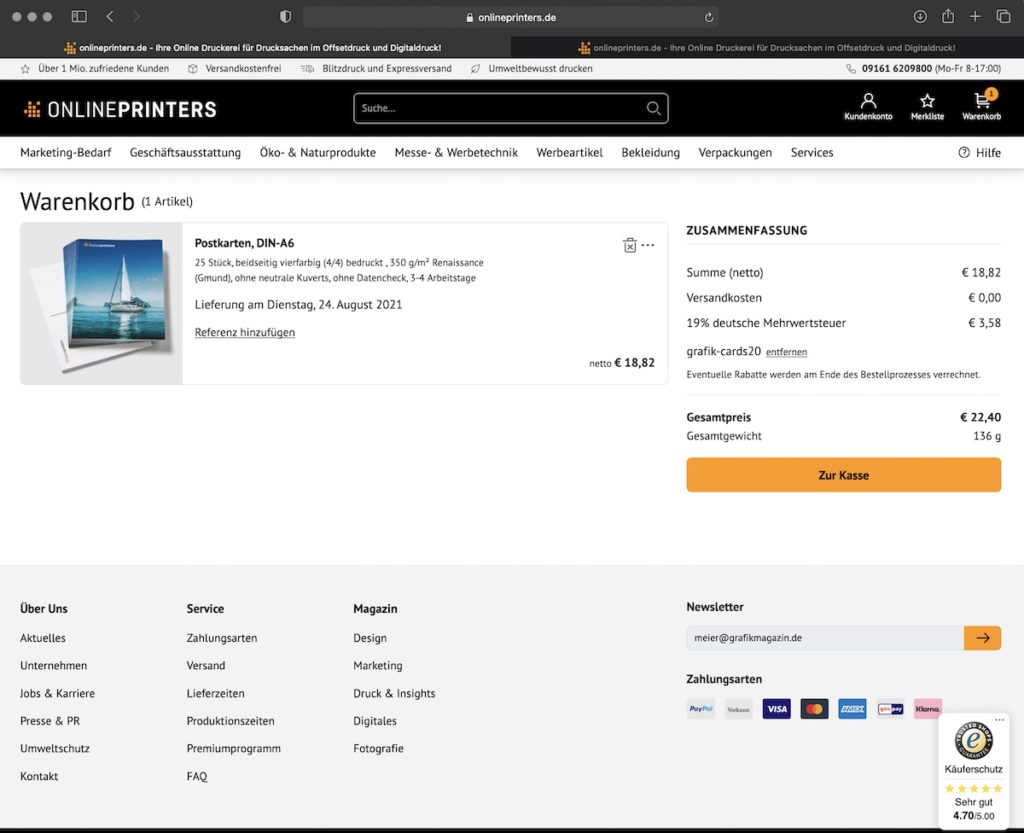
Task: Focus the Suche search field
Action: point(511,108)
